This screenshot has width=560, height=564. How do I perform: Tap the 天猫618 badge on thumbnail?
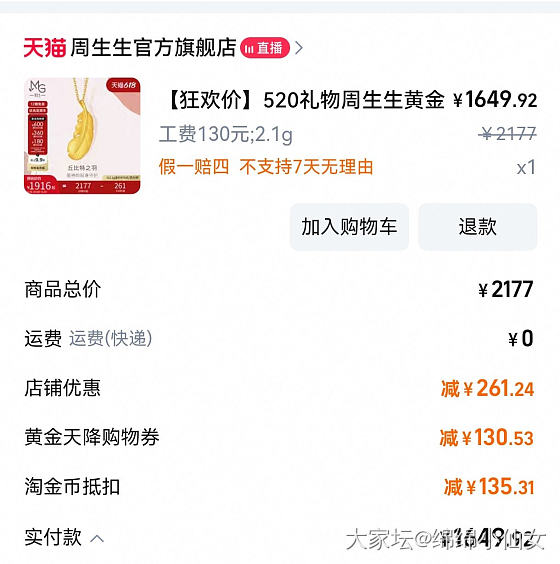coord(123,85)
